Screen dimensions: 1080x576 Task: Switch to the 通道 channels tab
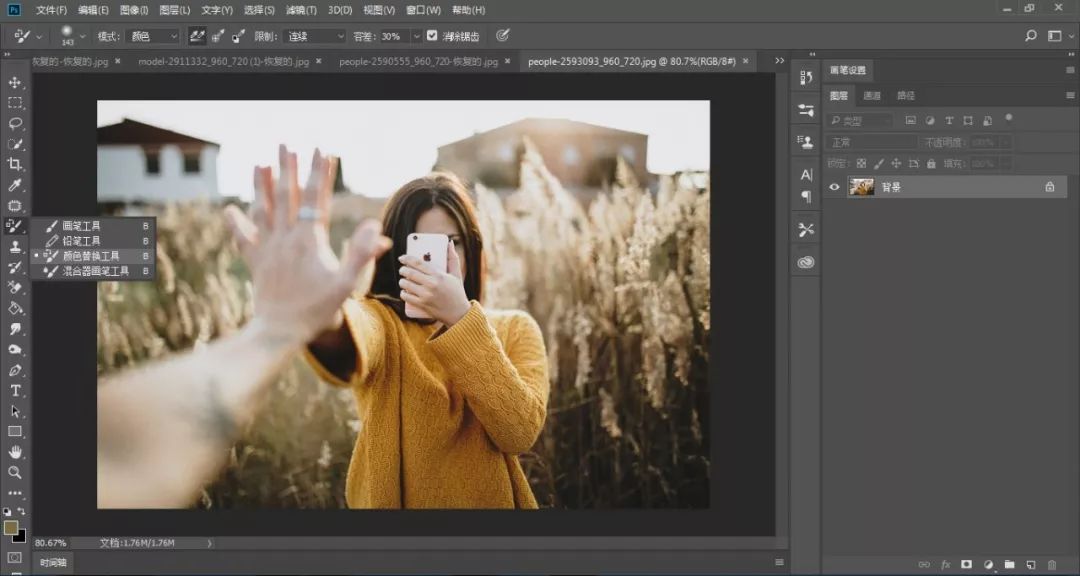click(872, 96)
